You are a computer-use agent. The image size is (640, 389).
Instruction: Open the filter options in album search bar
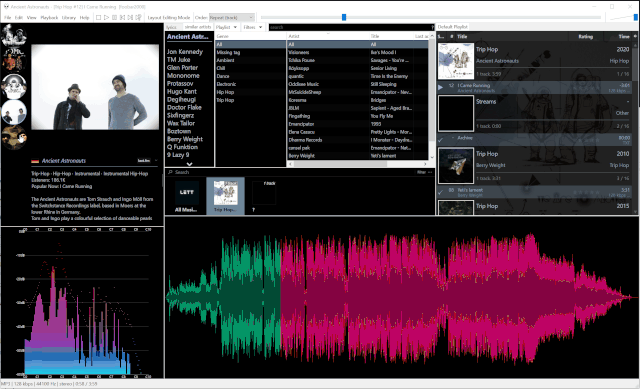(424, 172)
